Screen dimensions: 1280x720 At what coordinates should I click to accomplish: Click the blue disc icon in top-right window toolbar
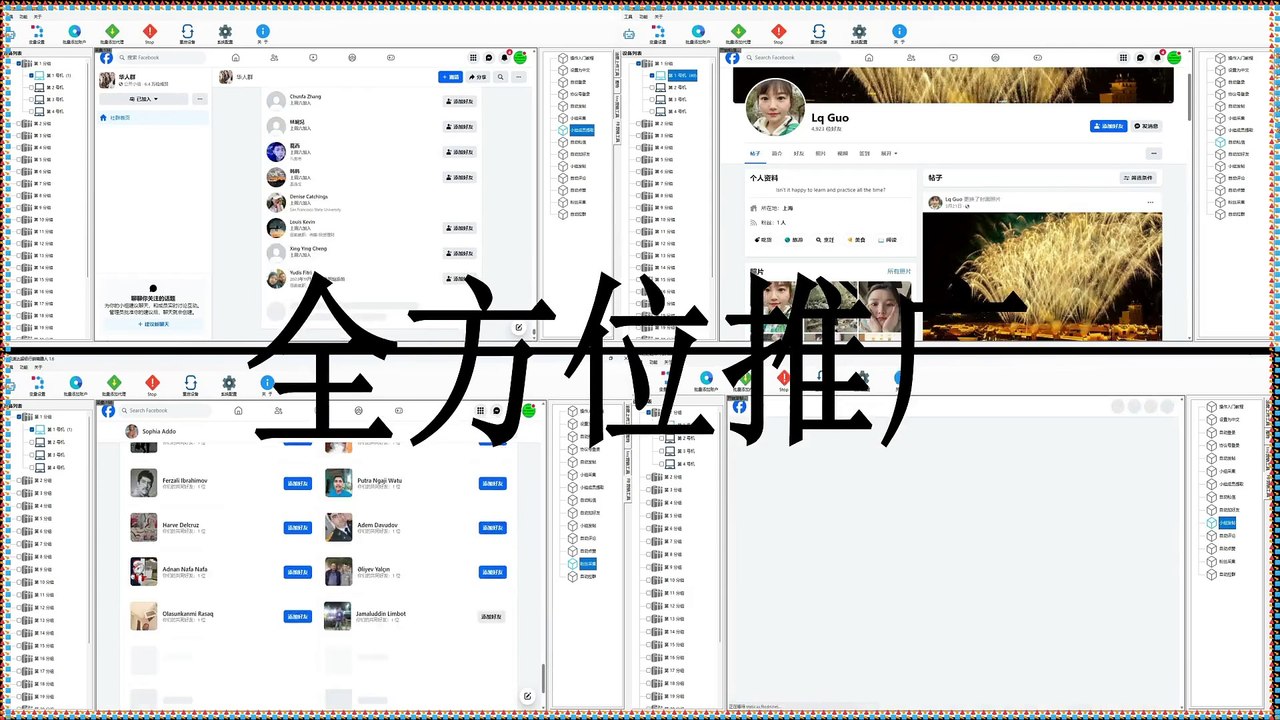(697, 31)
